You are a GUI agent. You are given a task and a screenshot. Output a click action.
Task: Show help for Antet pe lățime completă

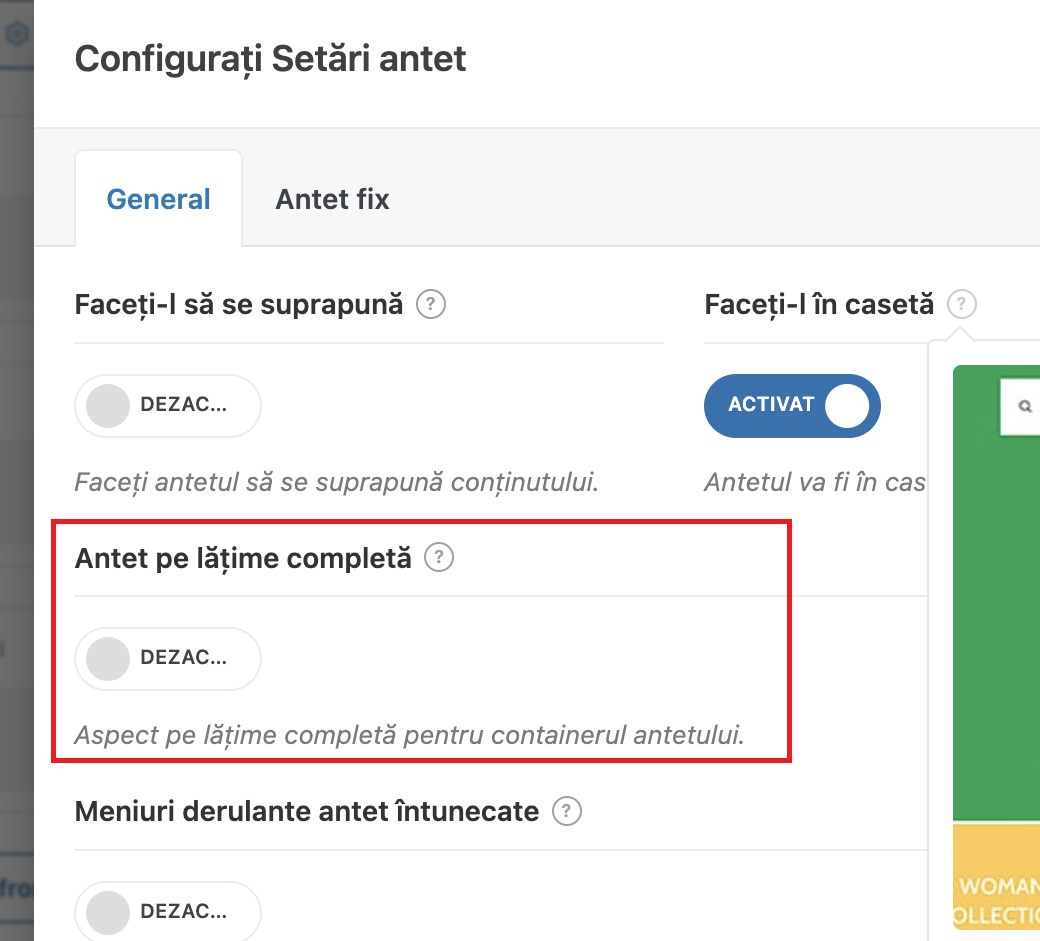(x=438, y=558)
